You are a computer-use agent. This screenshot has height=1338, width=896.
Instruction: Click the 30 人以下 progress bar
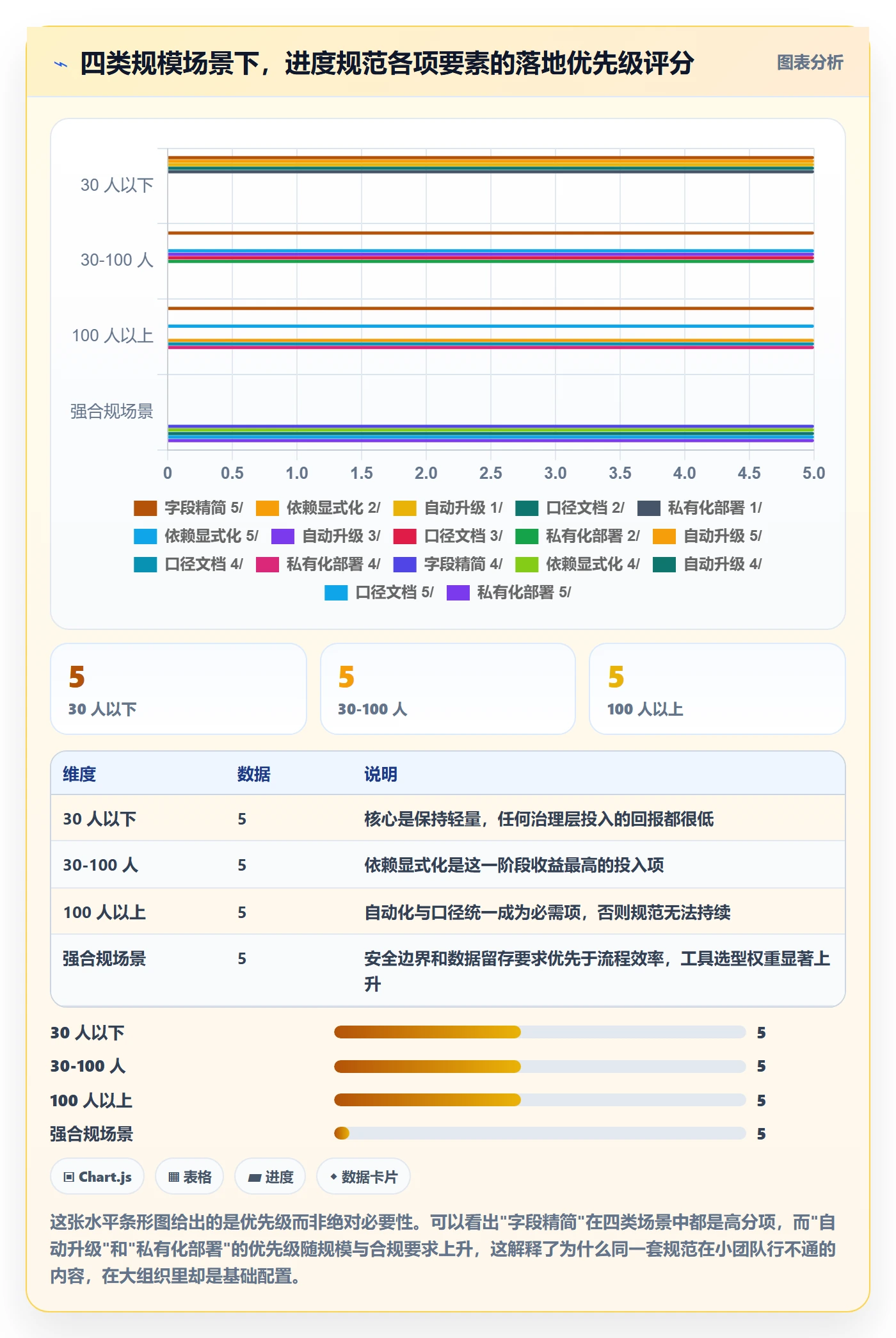(540, 1032)
